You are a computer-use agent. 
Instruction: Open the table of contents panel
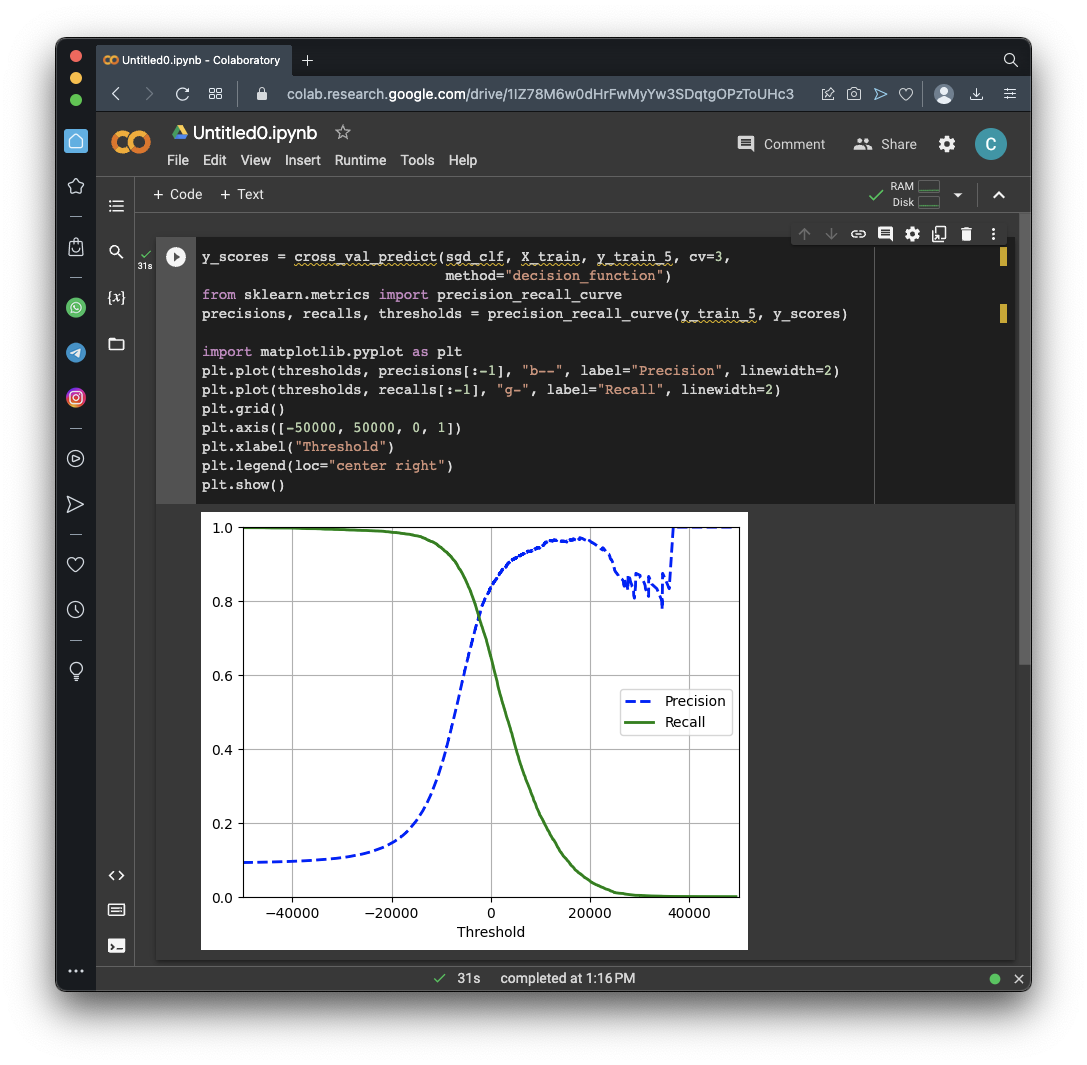coord(116,206)
